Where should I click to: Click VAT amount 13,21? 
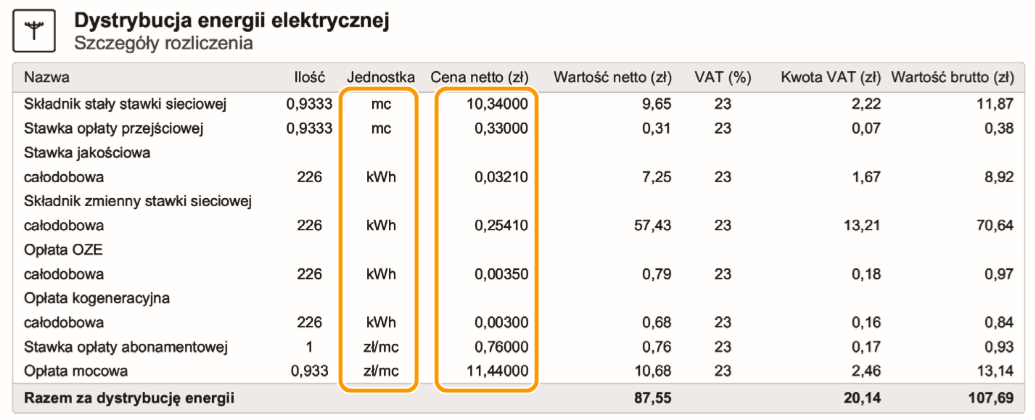[x=861, y=226]
